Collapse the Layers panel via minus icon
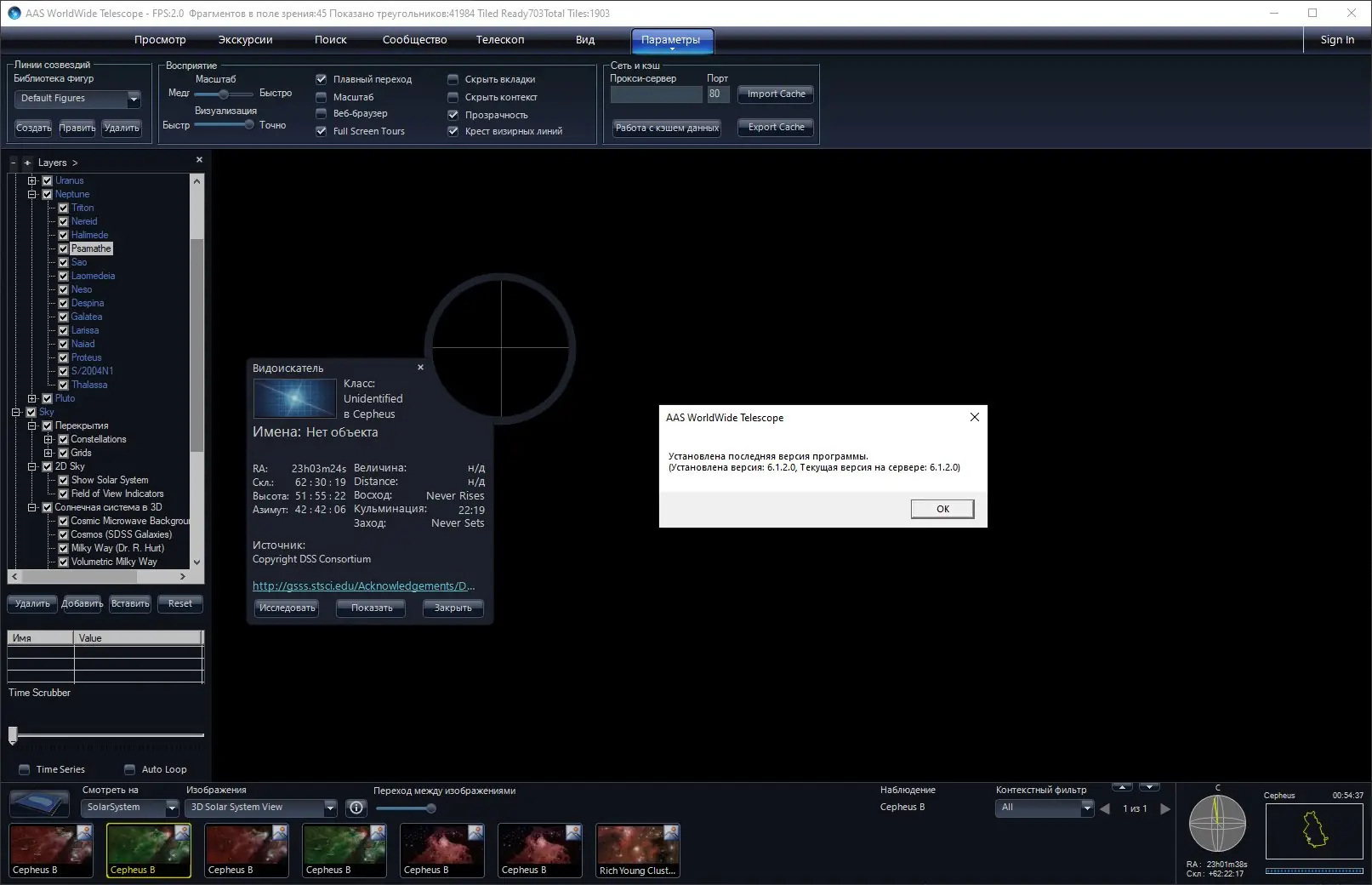Viewport: 1372px width, 885px height. (12, 162)
